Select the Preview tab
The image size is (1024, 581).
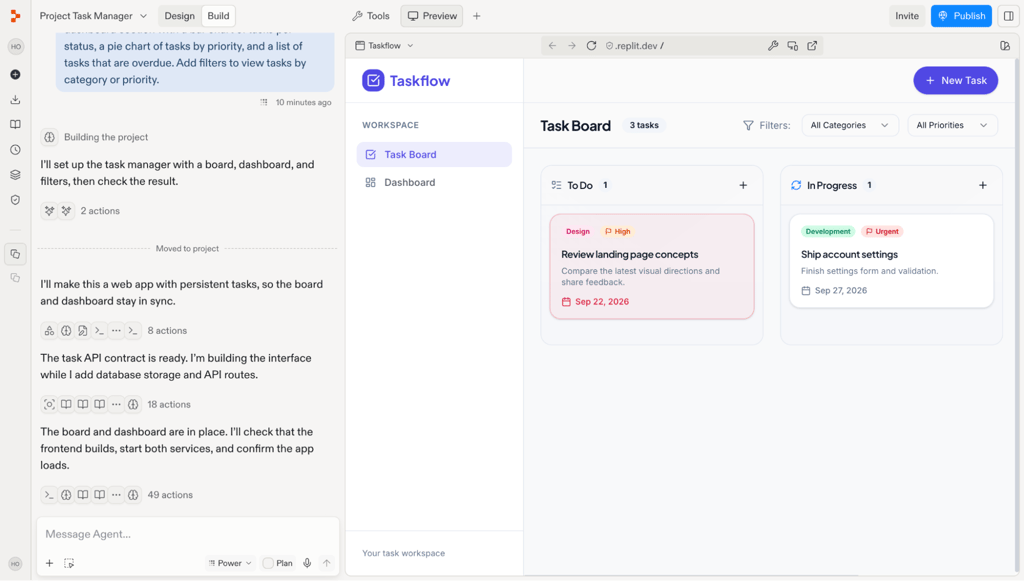432,16
